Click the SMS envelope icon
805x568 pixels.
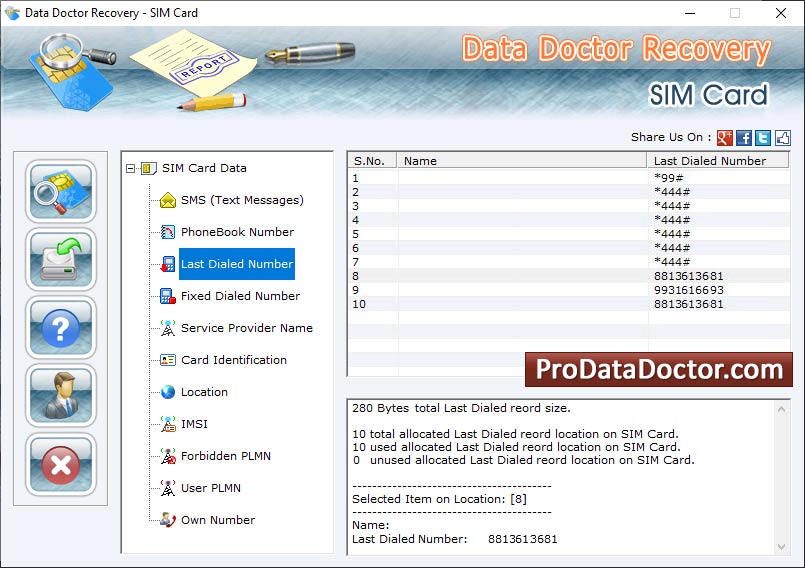point(168,200)
